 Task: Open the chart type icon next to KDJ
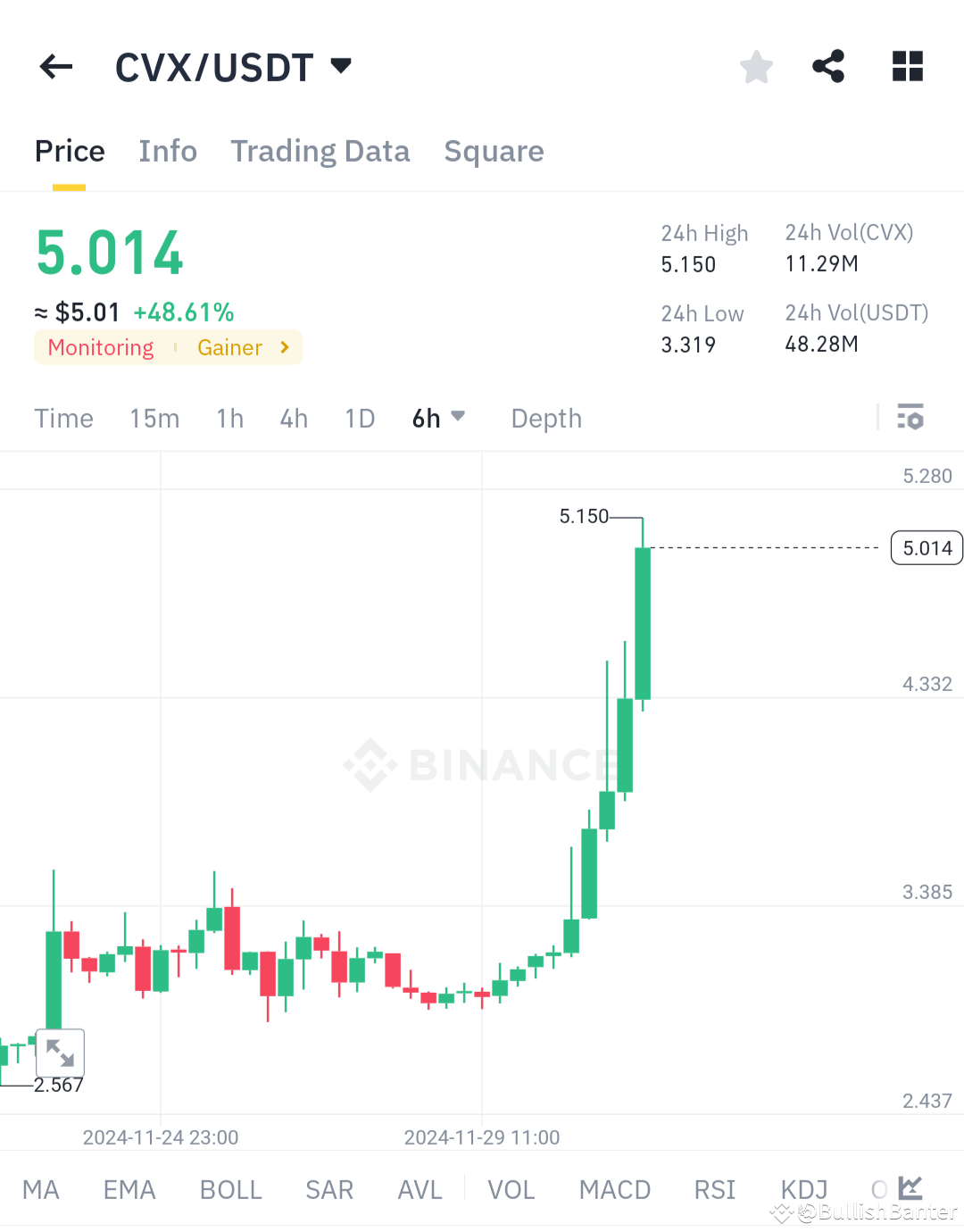point(910,1188)
